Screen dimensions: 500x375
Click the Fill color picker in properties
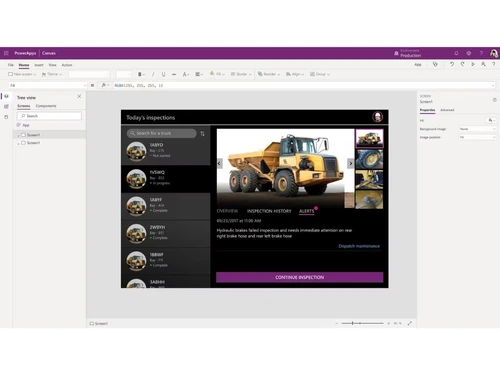[x=491, y=120]
